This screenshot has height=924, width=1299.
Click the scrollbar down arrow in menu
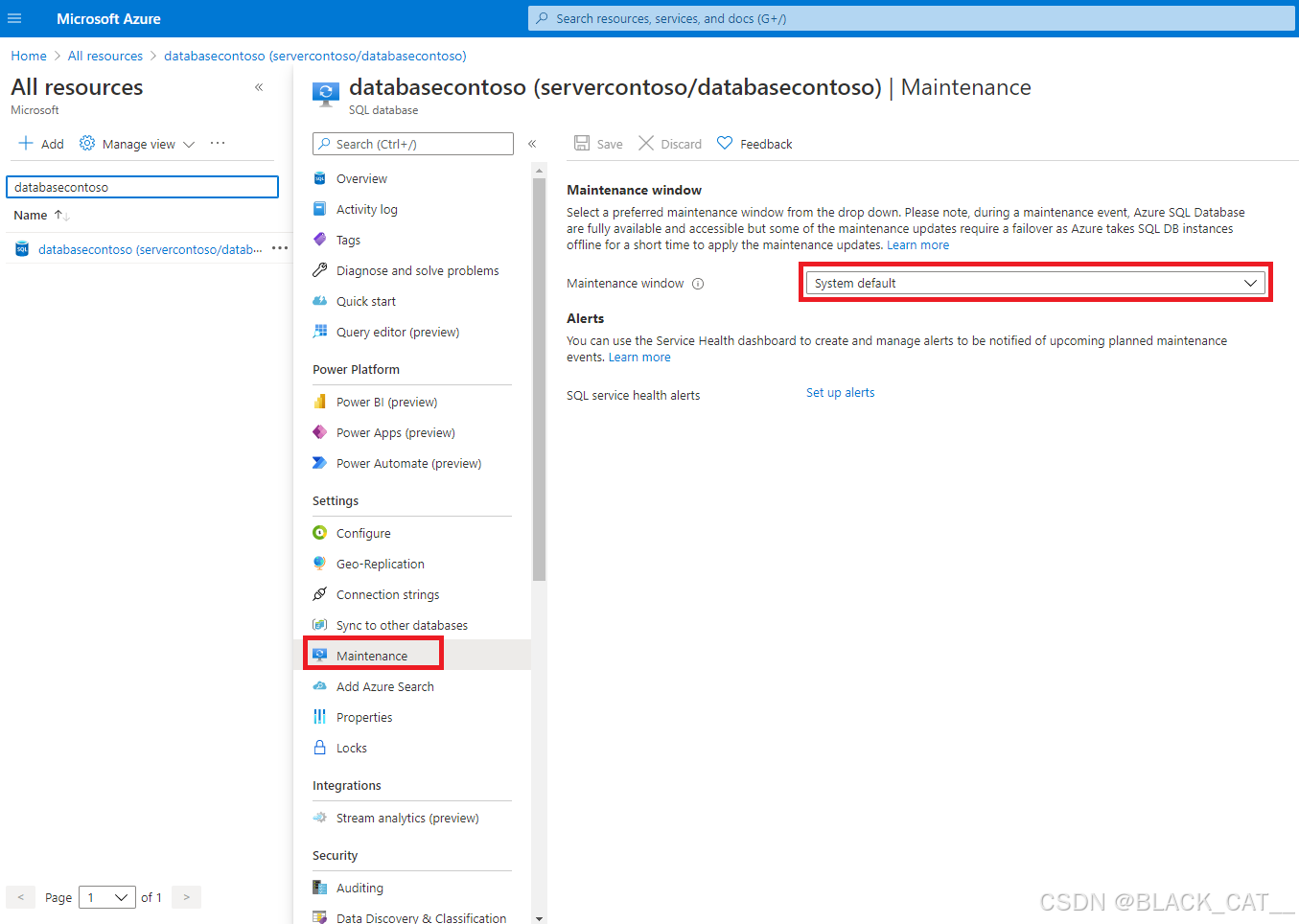tap(539, 918)
